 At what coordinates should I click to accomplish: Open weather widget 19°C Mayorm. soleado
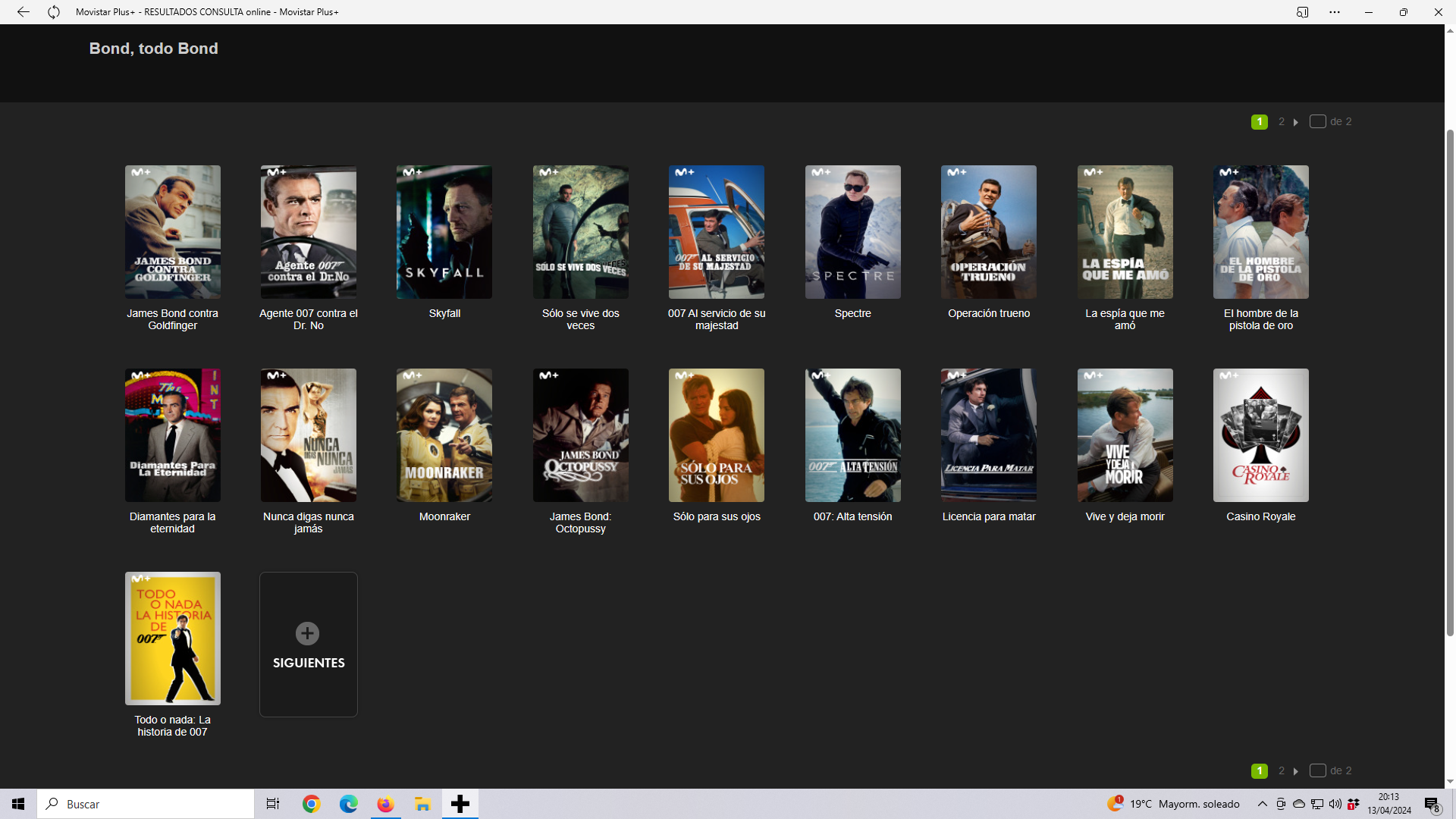coord(1173,804)
